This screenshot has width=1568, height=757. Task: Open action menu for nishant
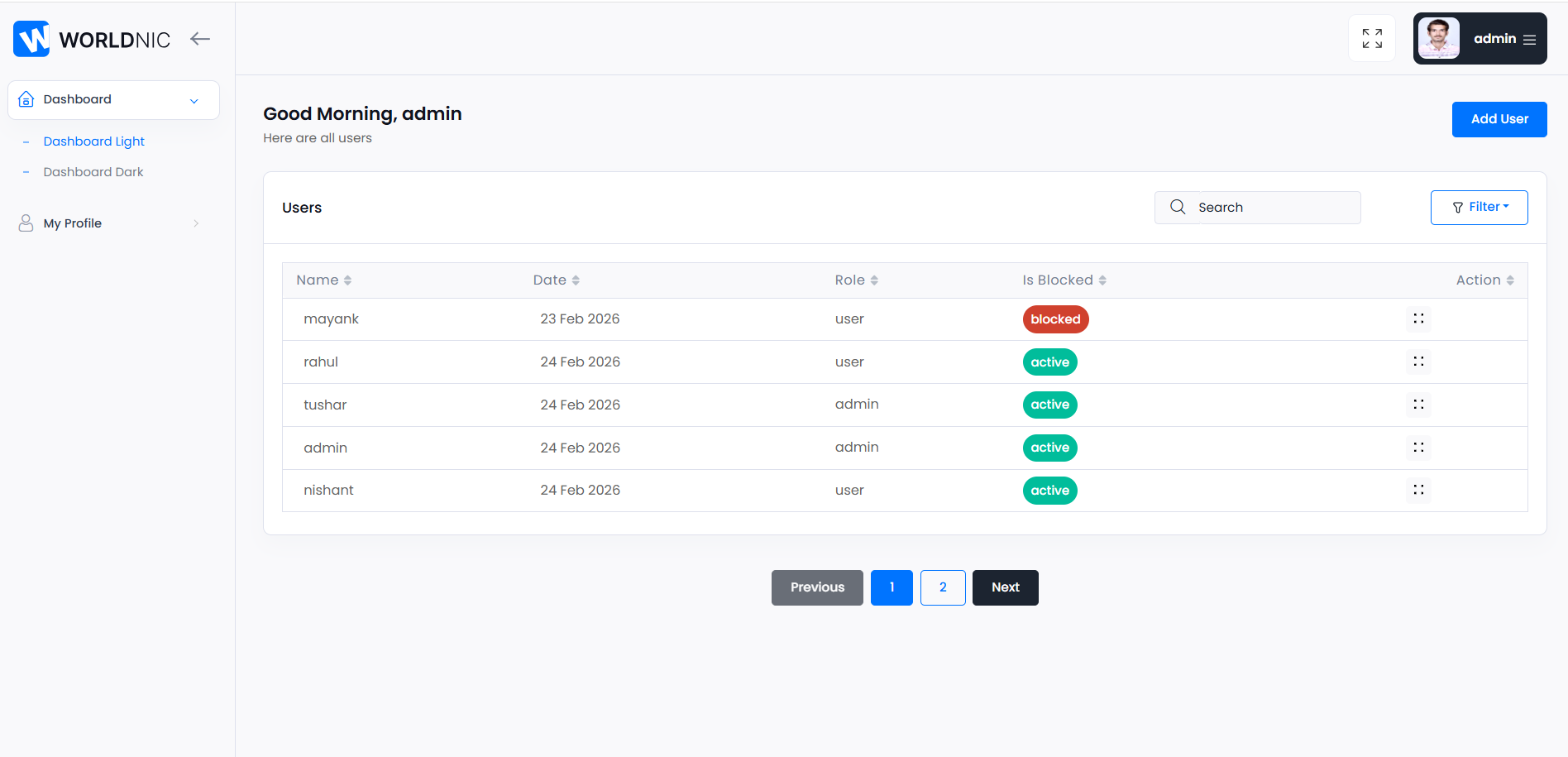coord(1418,490)
